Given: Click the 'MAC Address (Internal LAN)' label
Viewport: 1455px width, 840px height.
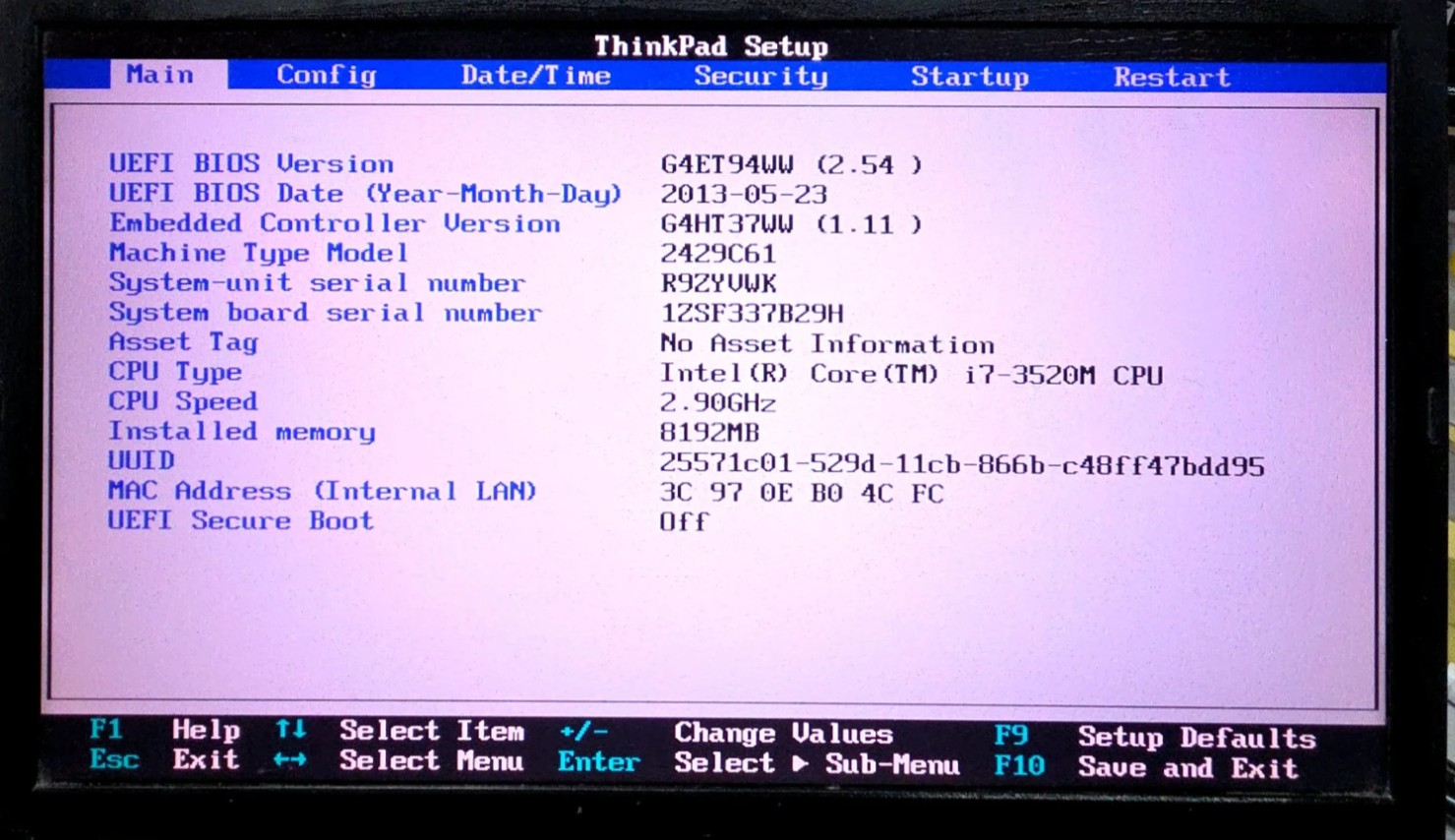Looking at the screenshot, I should tap(323, 491).
